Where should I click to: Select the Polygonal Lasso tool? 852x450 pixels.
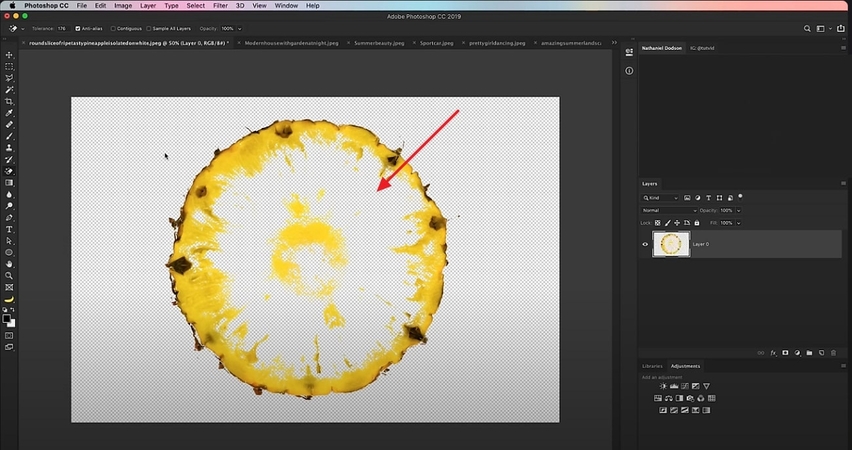(9, 78)
